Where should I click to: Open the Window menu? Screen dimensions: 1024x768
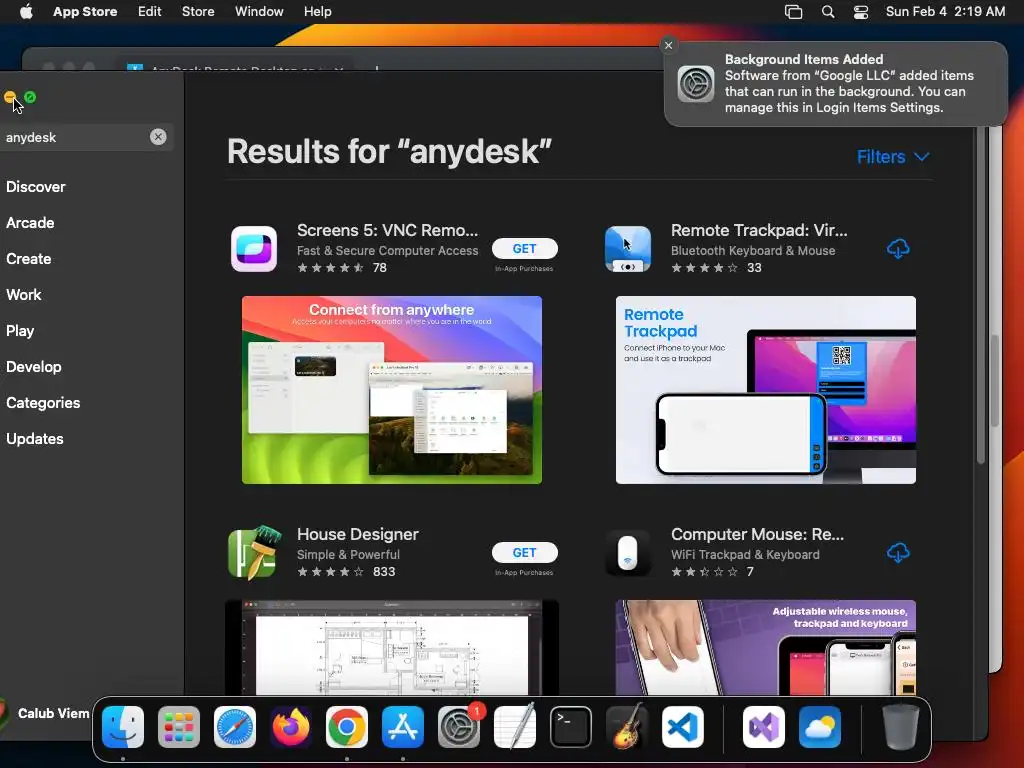pos(259,12)
